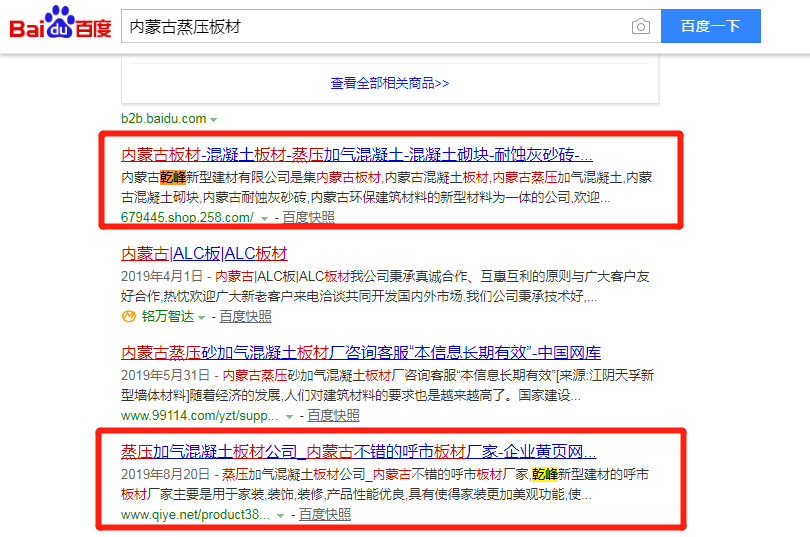Open result 内蒙古|ALC板|ALC板材
The width and height of the screenshot is (810, 537).
point(204,254)
